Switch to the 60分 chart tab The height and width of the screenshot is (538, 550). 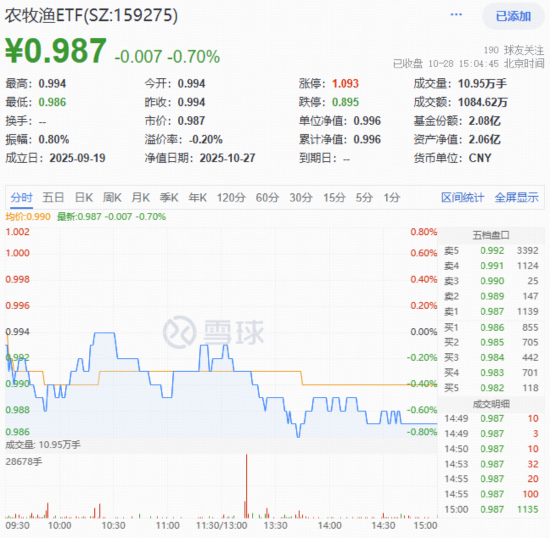(x=267, y=197)
